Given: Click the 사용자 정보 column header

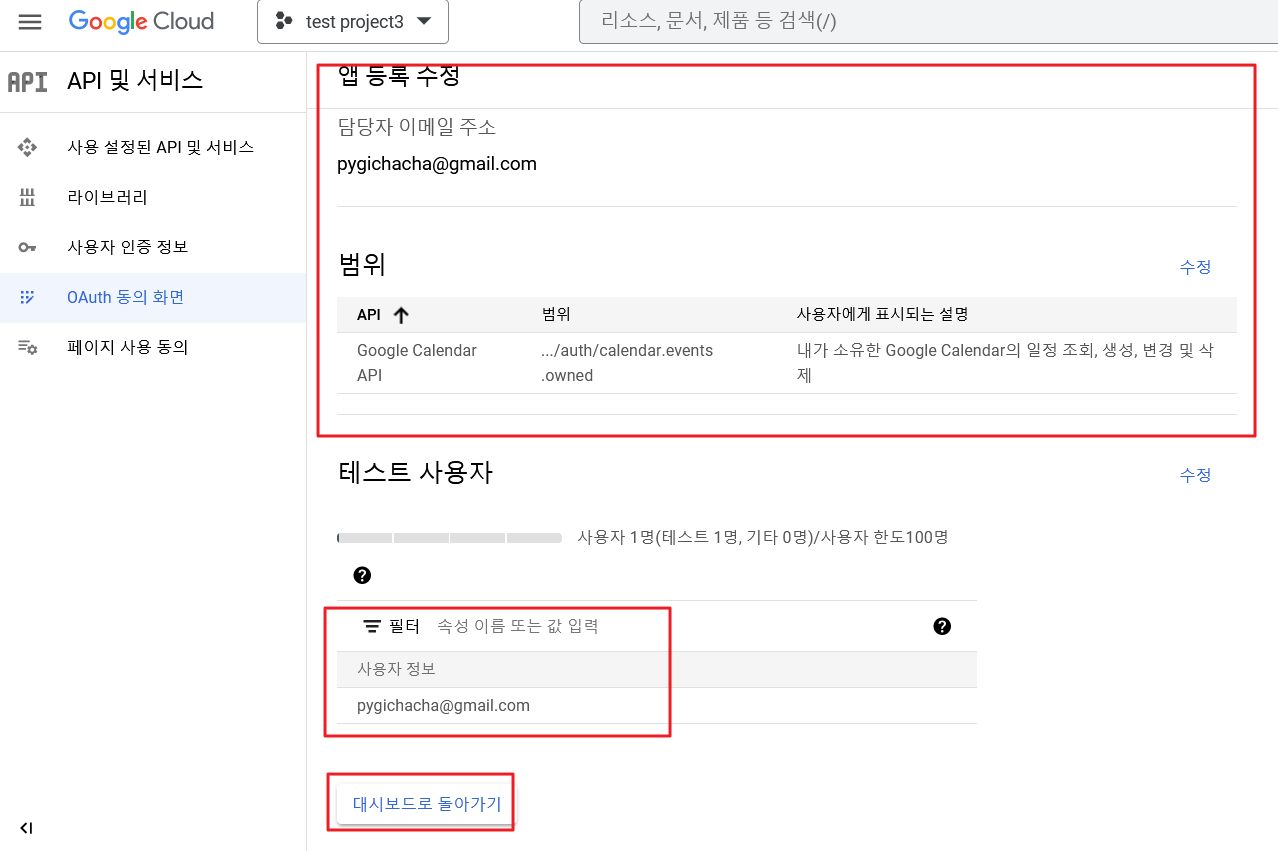Looking at the screenshot, I should (x=396, y=669).
